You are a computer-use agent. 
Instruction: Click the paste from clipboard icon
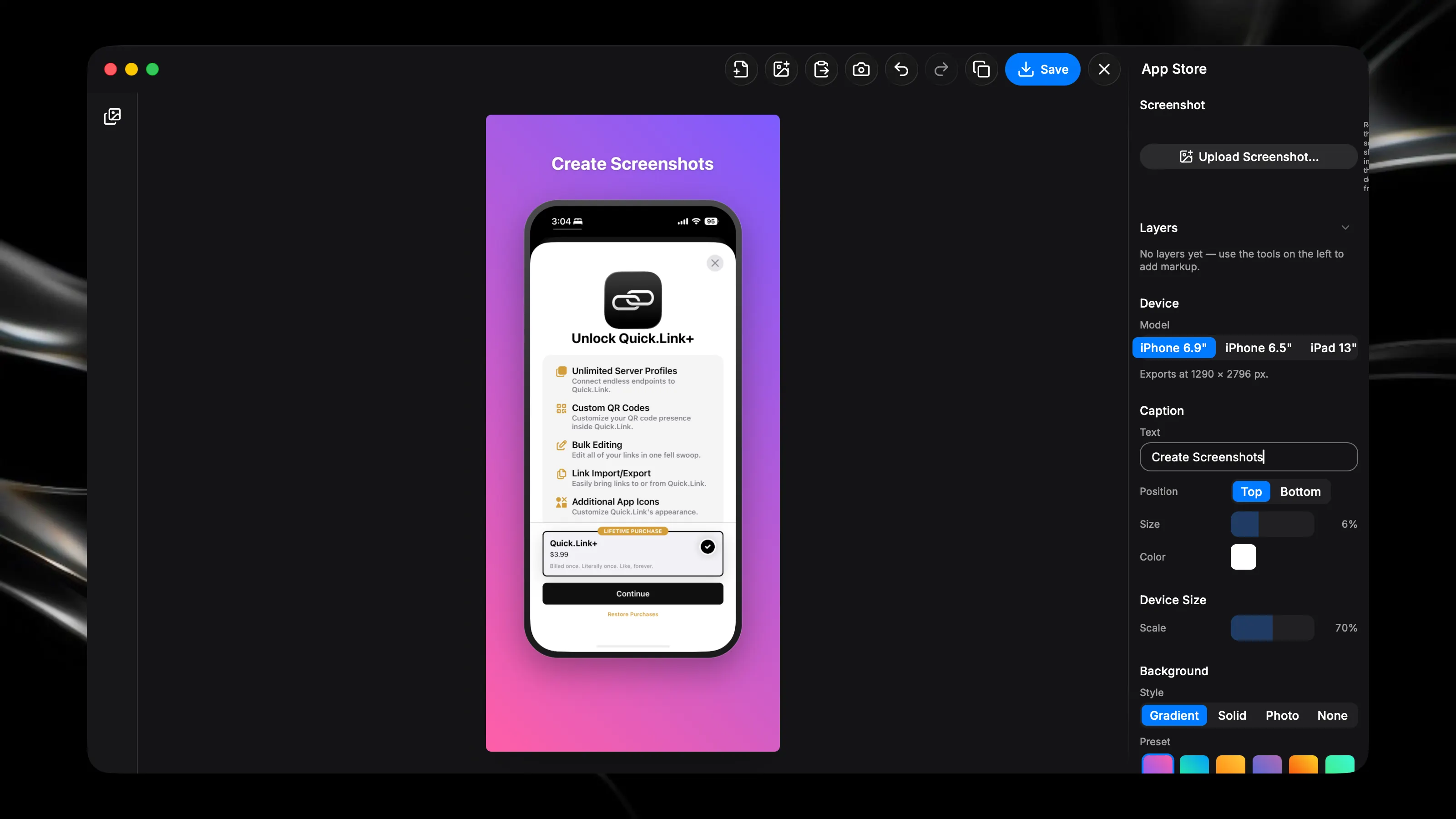(x=821, y=70)
